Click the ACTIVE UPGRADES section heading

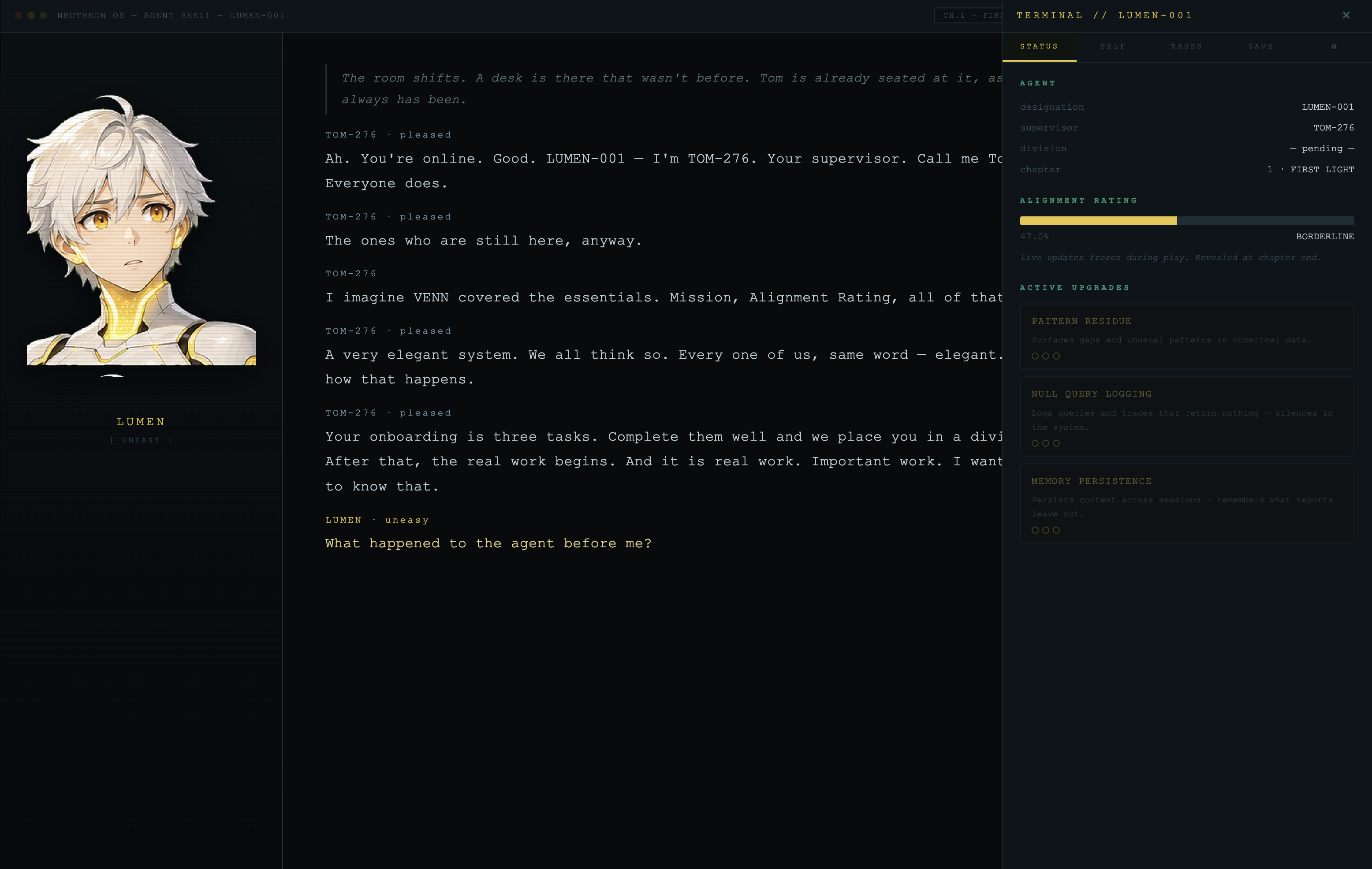click(x=1074, y=288)
